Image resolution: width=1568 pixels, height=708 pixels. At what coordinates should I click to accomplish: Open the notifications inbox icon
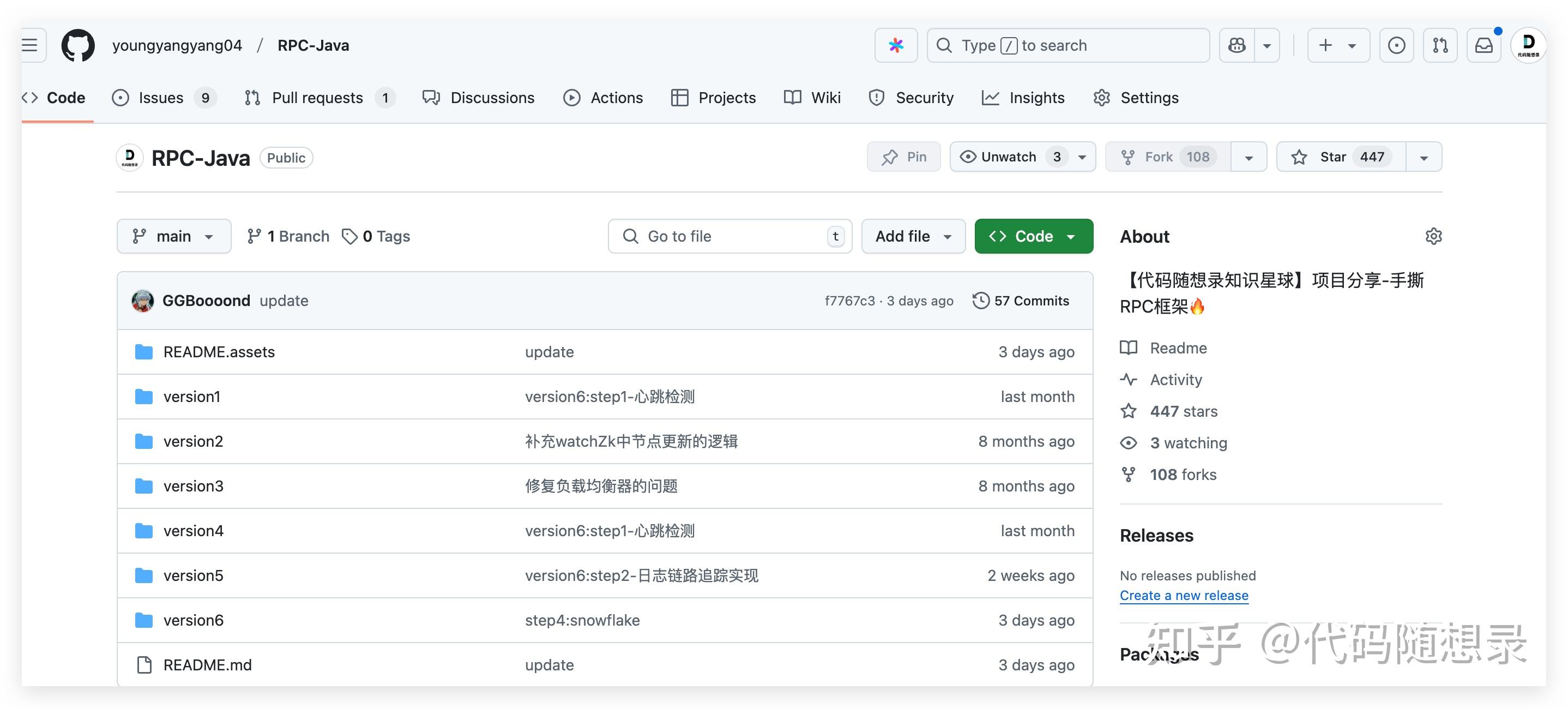tap(1484, 45)
